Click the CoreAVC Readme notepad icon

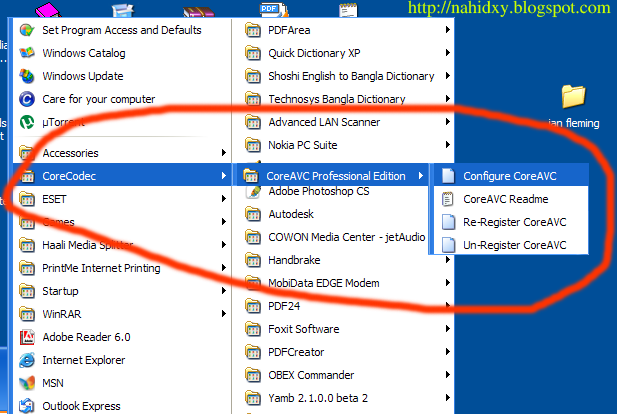coord(448,199)
